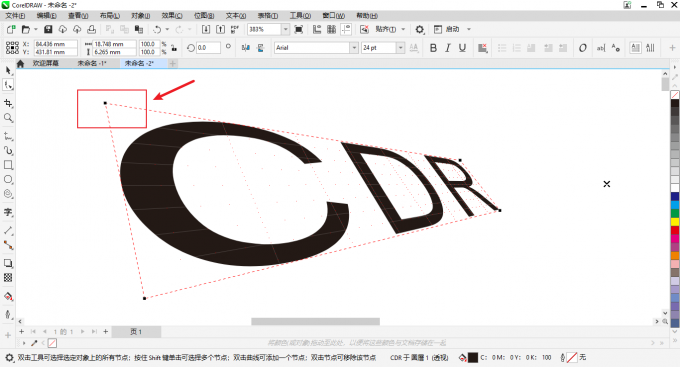Open the zoom level dropdown
The height and width of the screenshot is (367, 680).
coord(285,29)
